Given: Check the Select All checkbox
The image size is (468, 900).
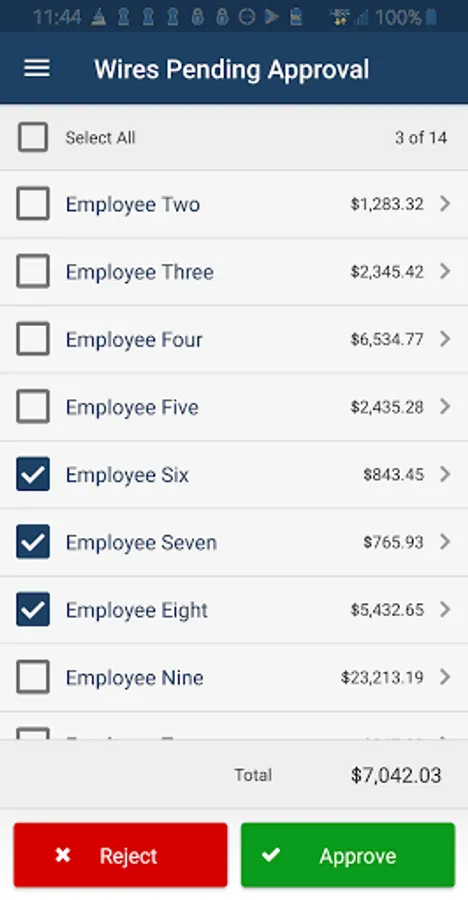Looking at the screenshot, I should [x=33, y=137].
